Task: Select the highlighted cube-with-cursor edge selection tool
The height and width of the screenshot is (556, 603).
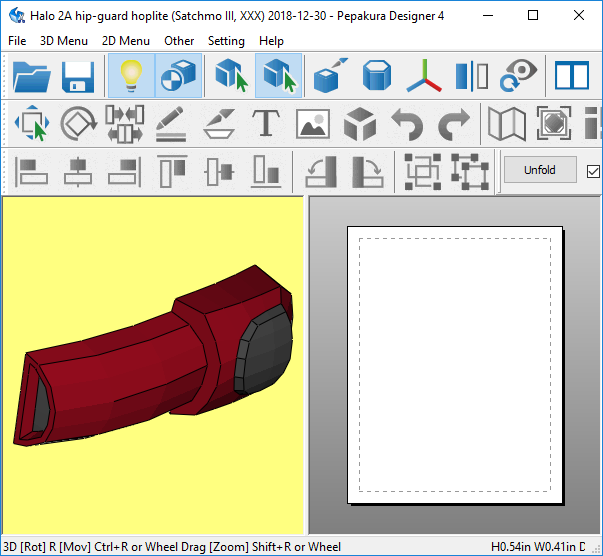Action: point(278,76)
